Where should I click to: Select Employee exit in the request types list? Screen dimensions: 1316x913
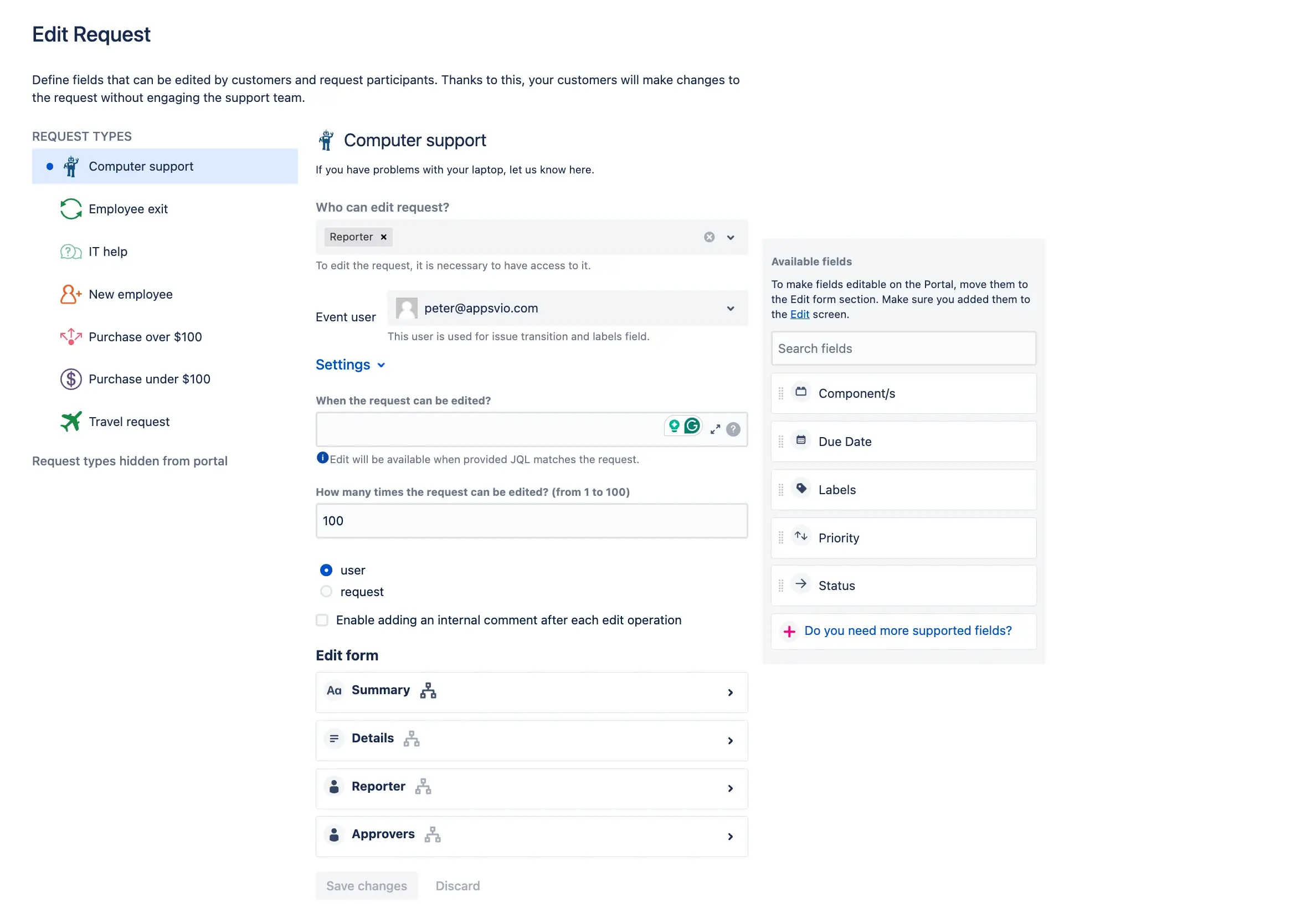click(128, 209)
